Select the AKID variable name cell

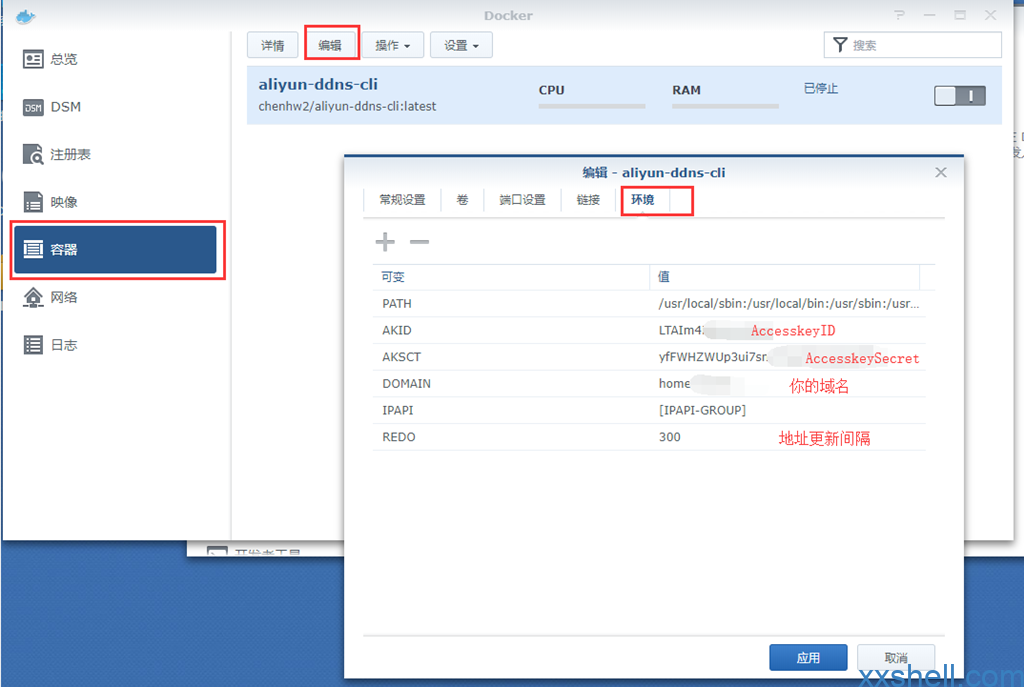pyautogui.click(x=511, y=330)
